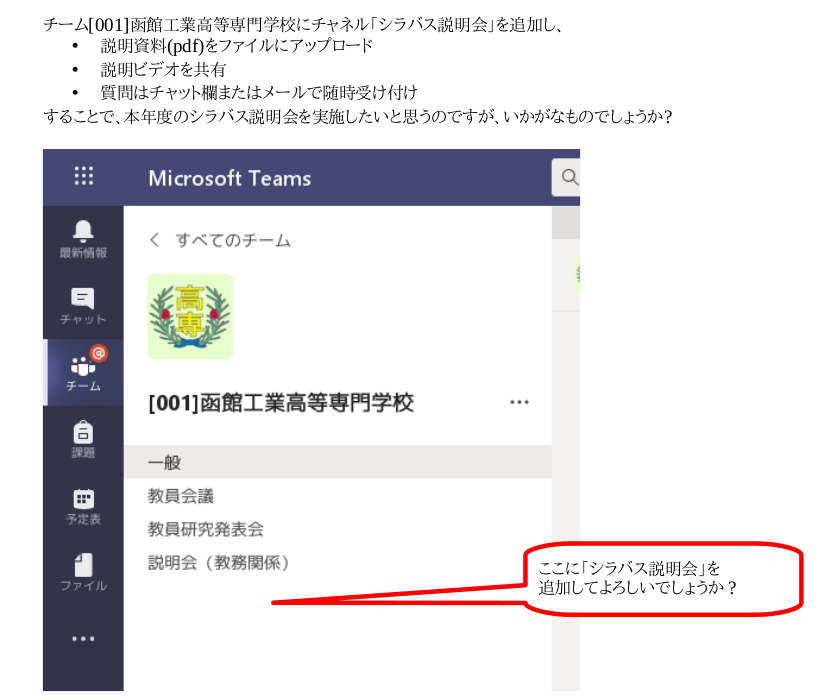Open the 教員研究発表会 channel

coord(206,529)
